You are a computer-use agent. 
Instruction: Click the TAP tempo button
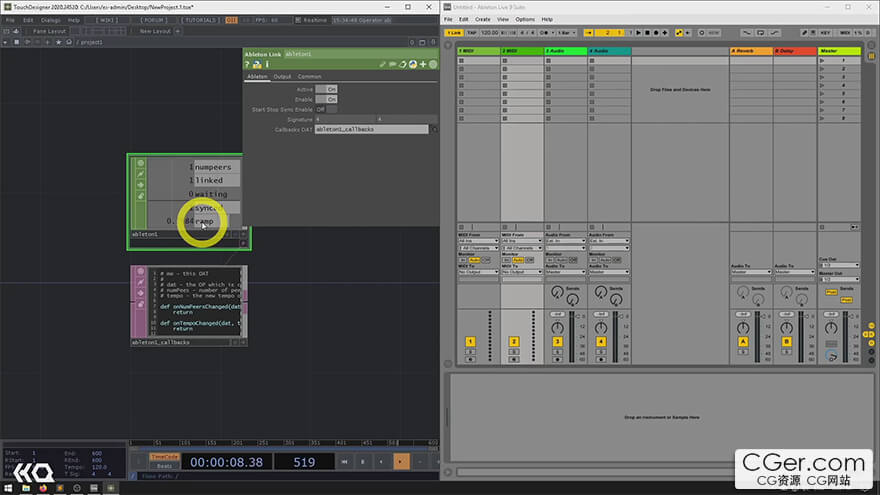473,33
